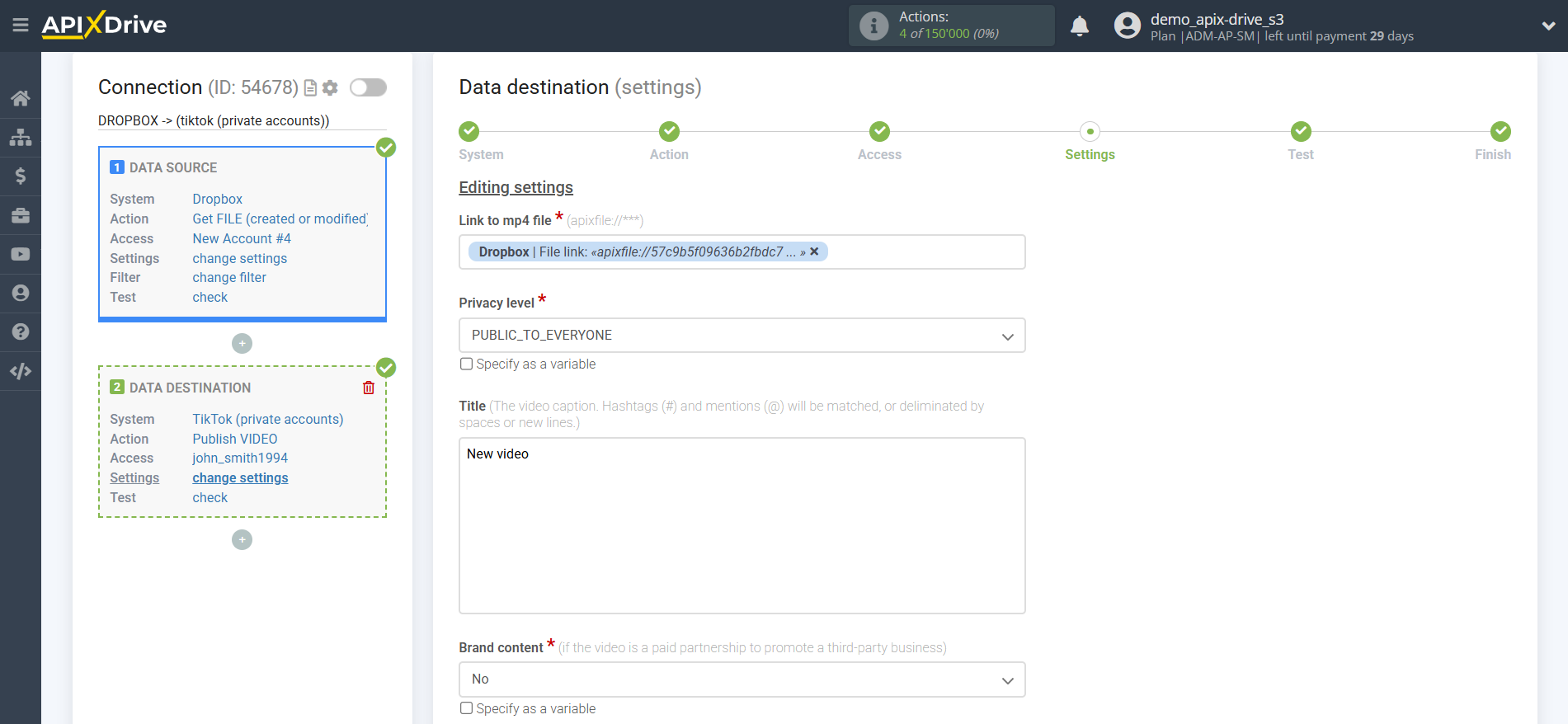Screen dimensions: 1568x724
Task: Click the Link to mp4 file field
Action: 742,252
